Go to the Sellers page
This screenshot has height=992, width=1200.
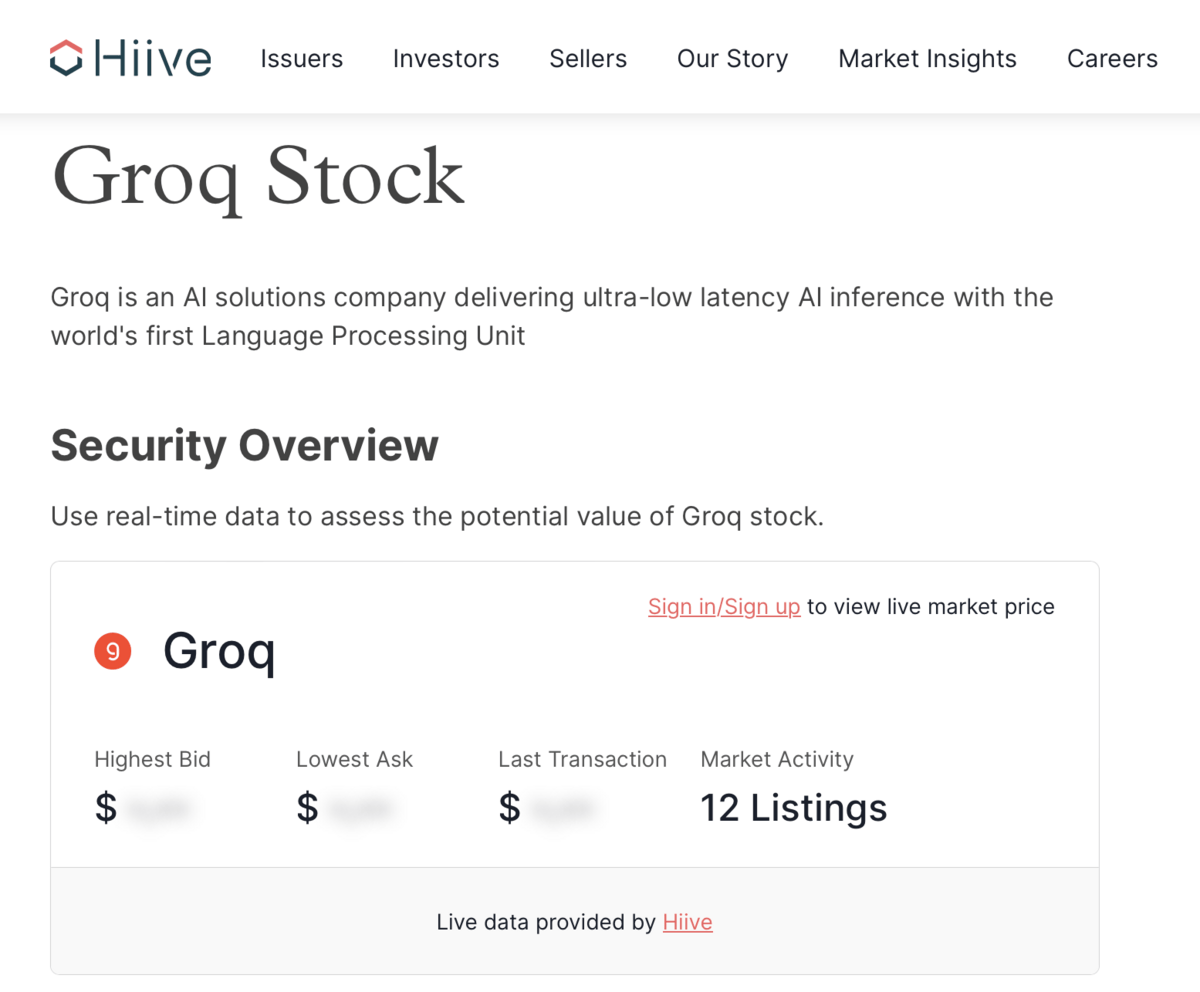[x=588, y=59]
